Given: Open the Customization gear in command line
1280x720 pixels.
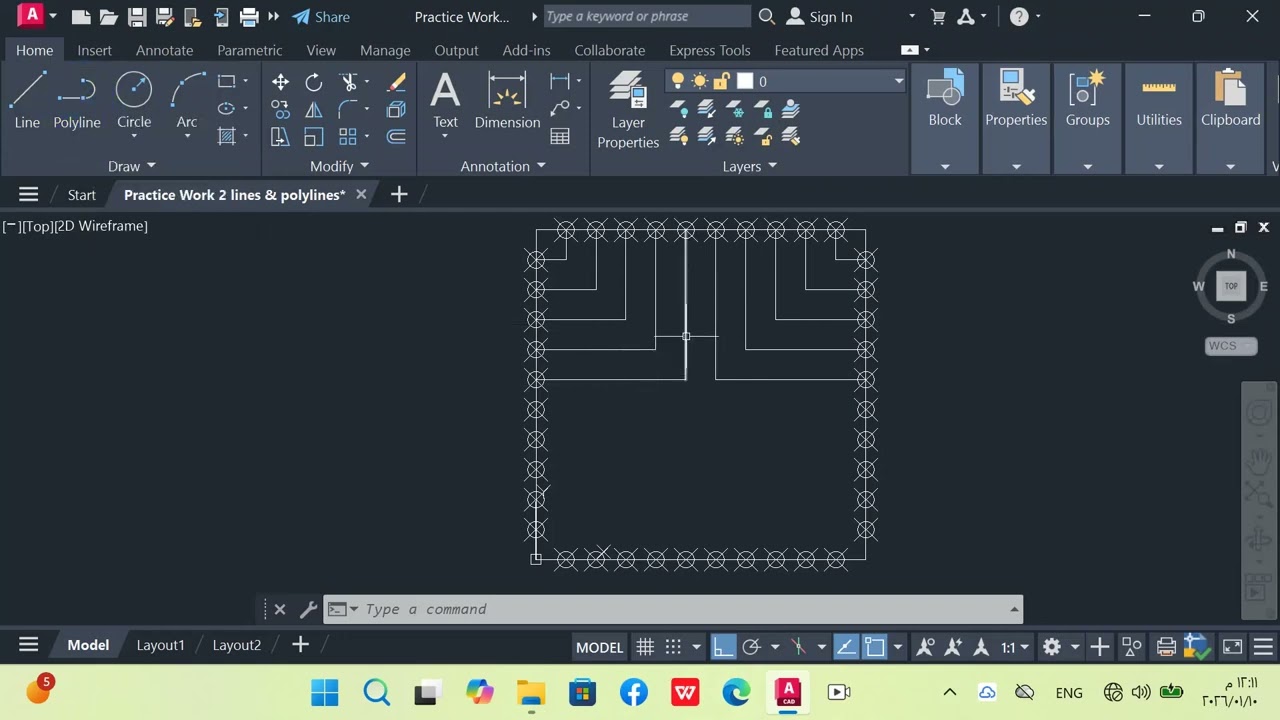Looking at the screenshot, I should pos(308,609).
